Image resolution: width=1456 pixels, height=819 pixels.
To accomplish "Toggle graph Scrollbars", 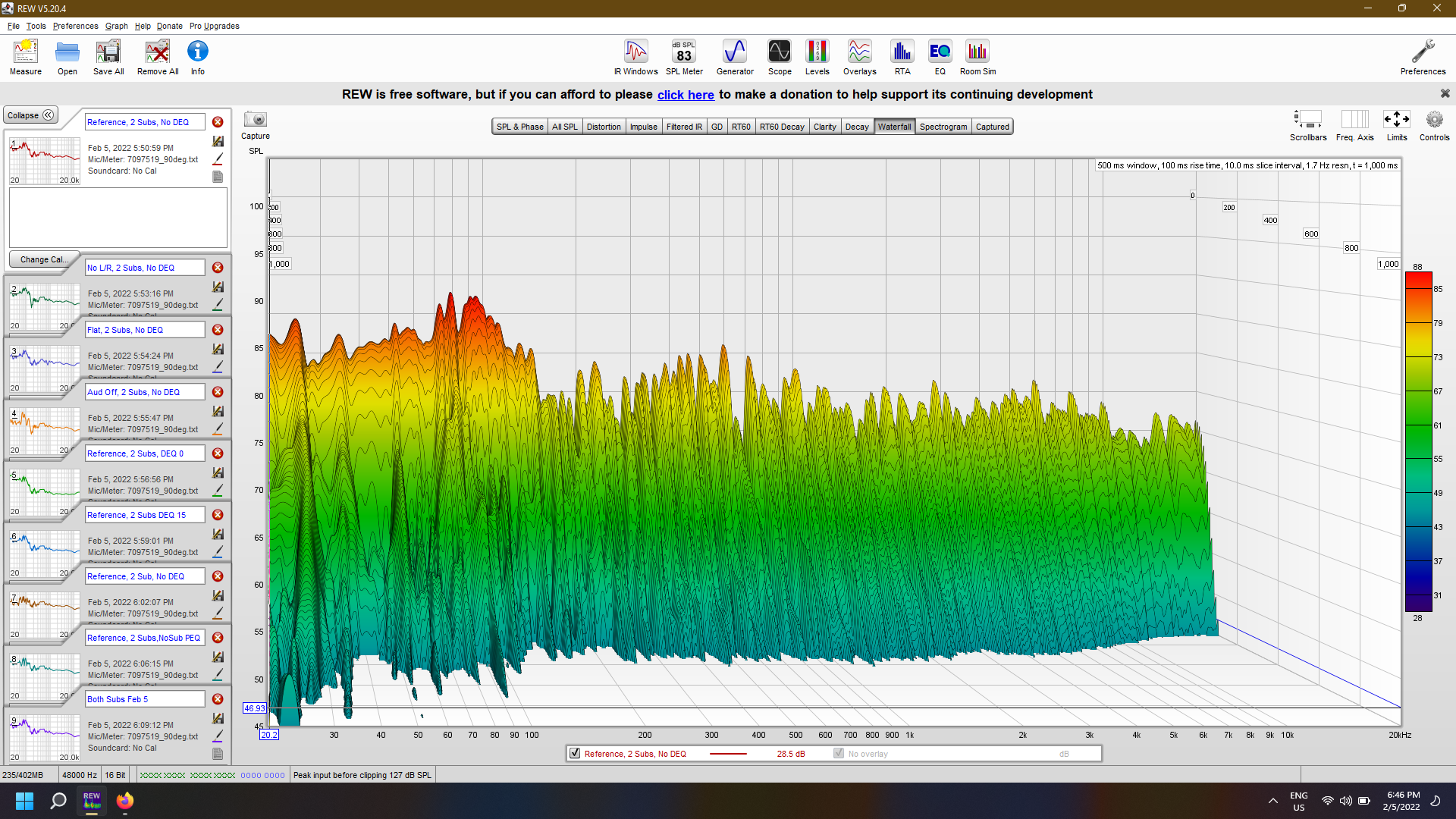I will click(1308, 126).
